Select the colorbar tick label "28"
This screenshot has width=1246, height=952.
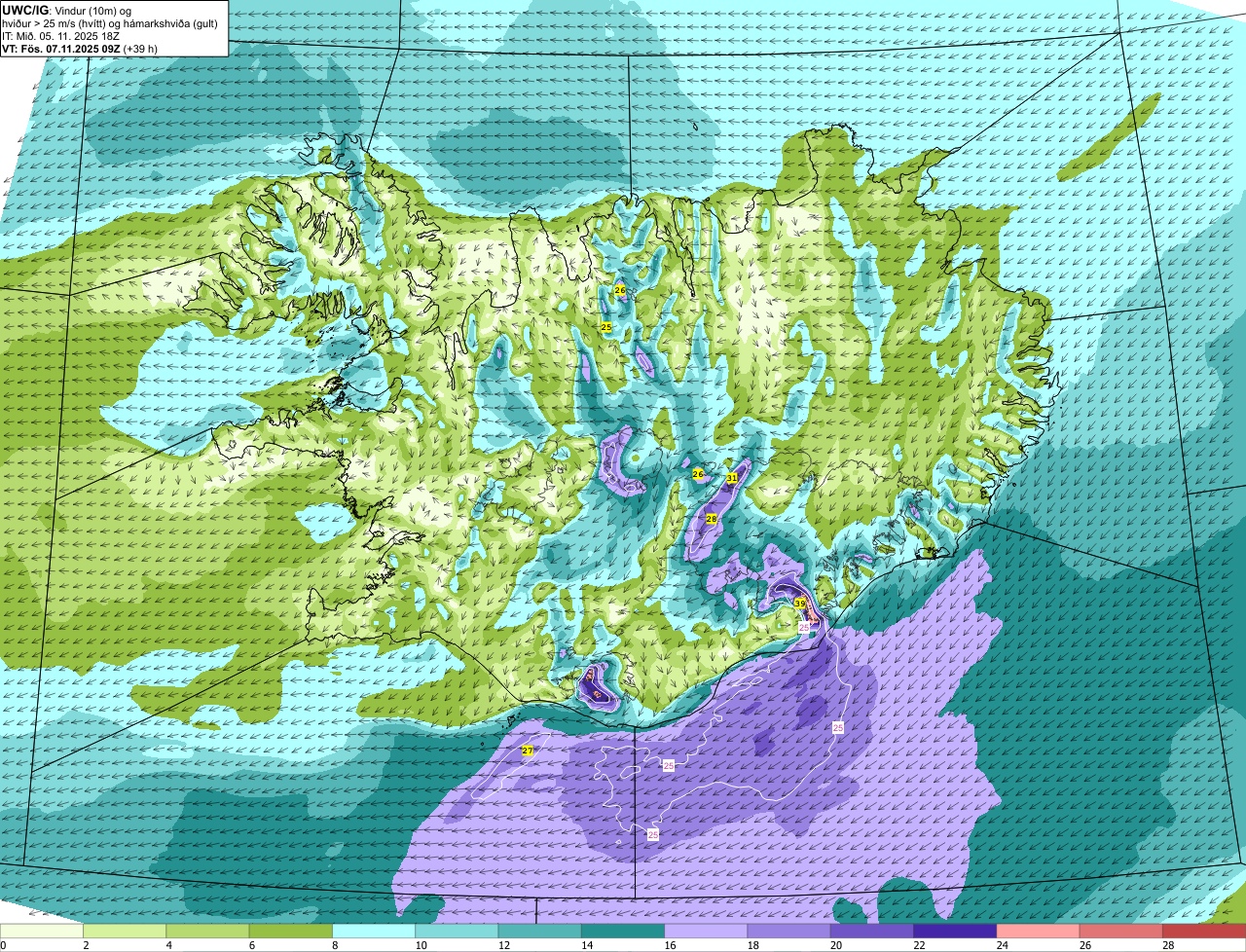[x=1167, y=945]
